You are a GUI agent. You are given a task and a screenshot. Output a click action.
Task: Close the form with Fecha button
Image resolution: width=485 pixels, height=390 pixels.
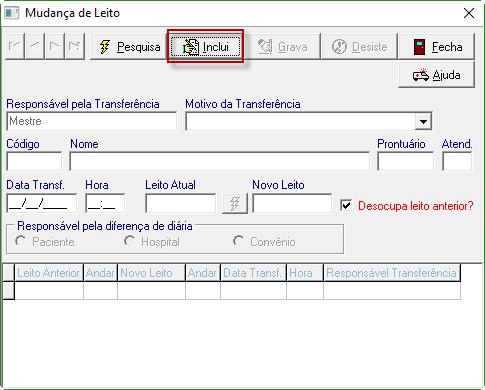coord(436,47)
